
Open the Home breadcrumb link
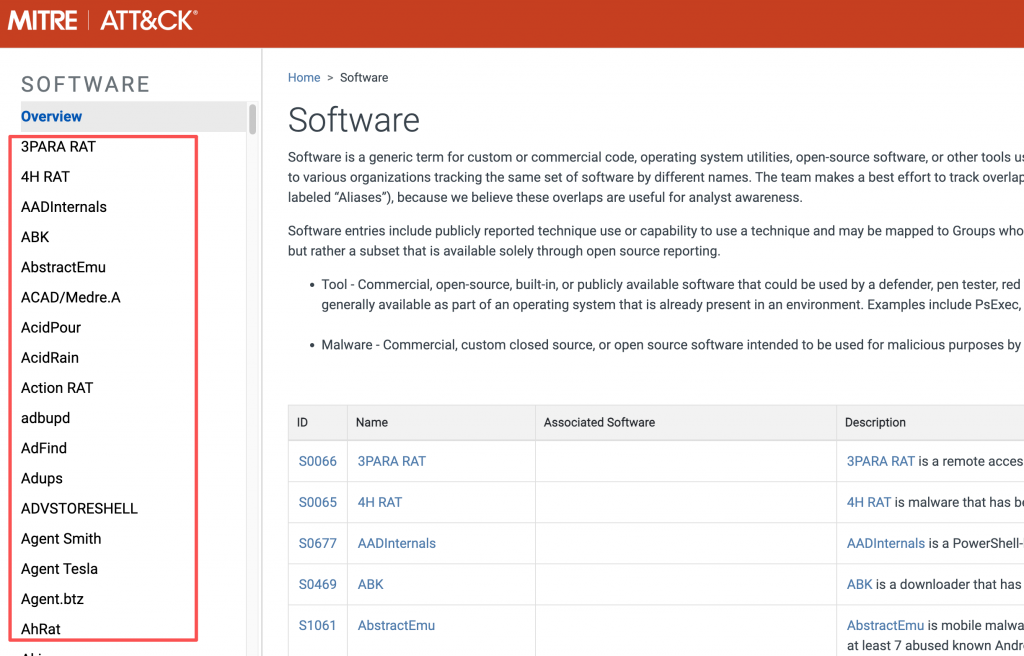[x=304, y=77]
